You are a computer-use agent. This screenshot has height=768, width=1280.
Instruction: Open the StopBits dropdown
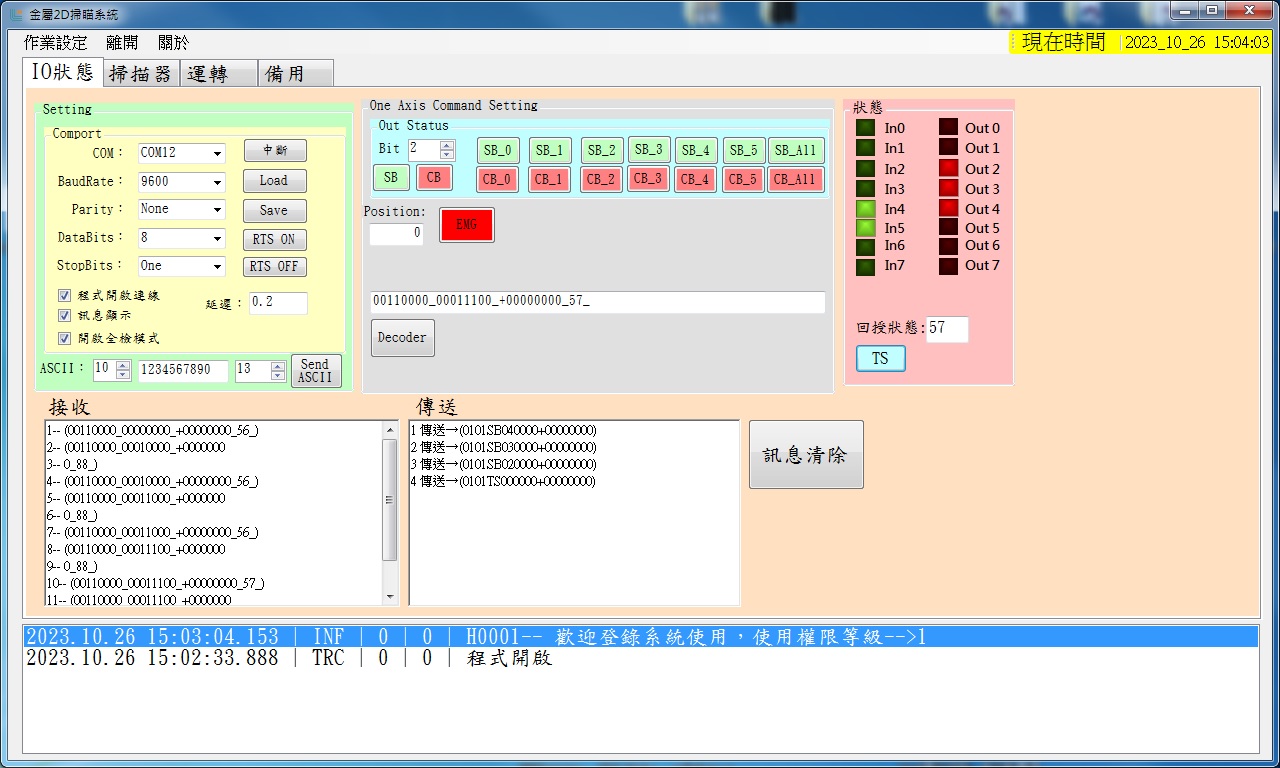[x=217, y=267]
